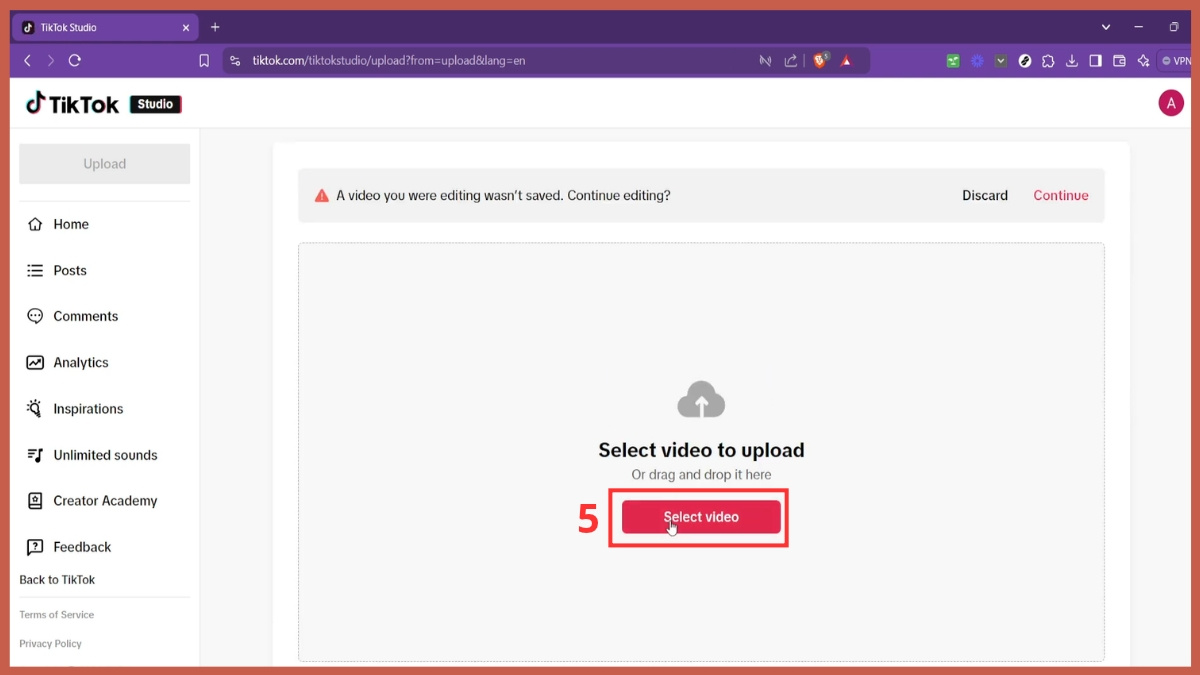Select the TikTok Studio browser tab
The image size is (1200, 675).
[106, 28]
